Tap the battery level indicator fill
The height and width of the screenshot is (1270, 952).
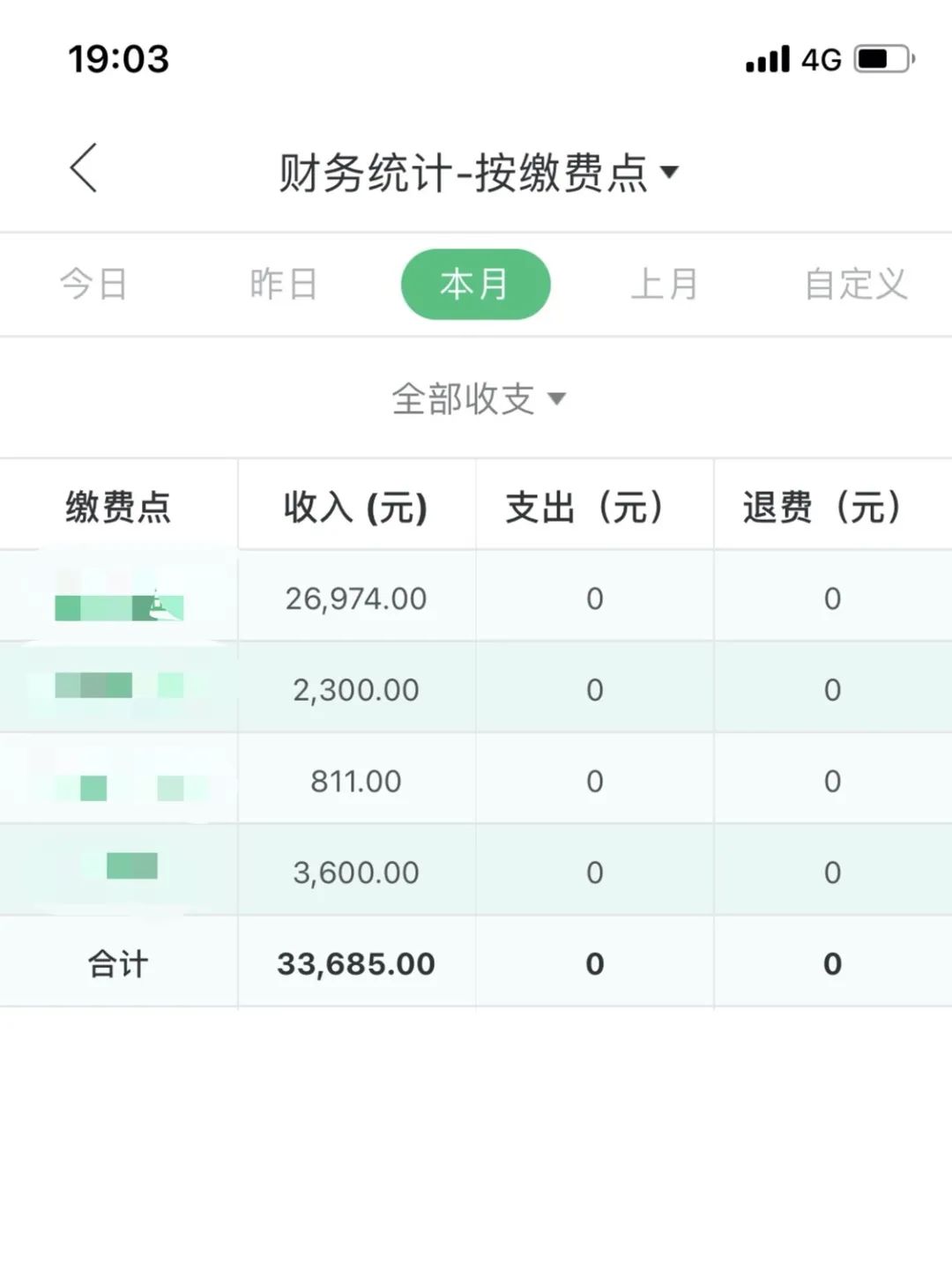pos(875,56)
